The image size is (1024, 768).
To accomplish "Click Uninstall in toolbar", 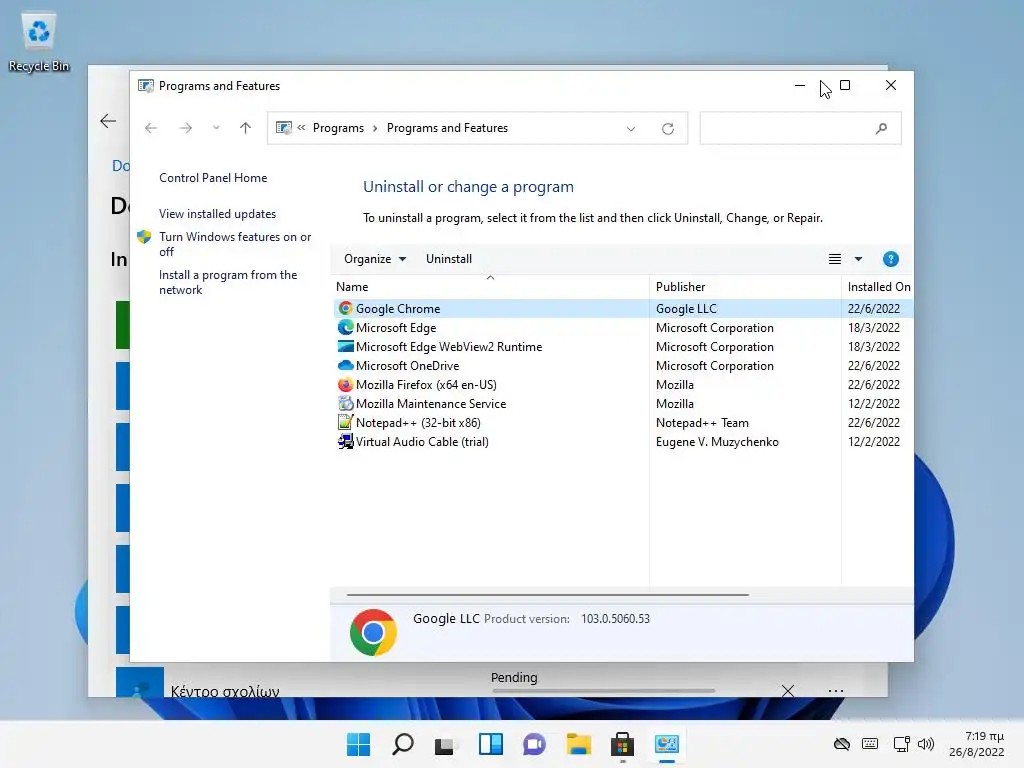I will pyautogui.click(x=449, y=259).
